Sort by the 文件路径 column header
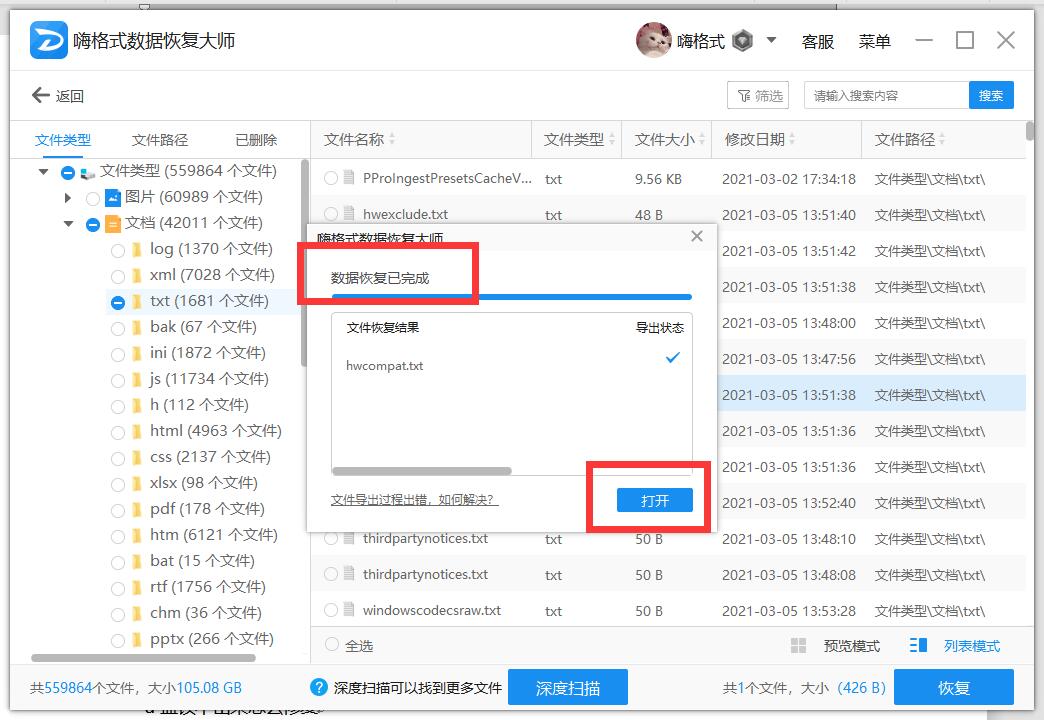1044x720 pixels. click(x=910, y=139)
